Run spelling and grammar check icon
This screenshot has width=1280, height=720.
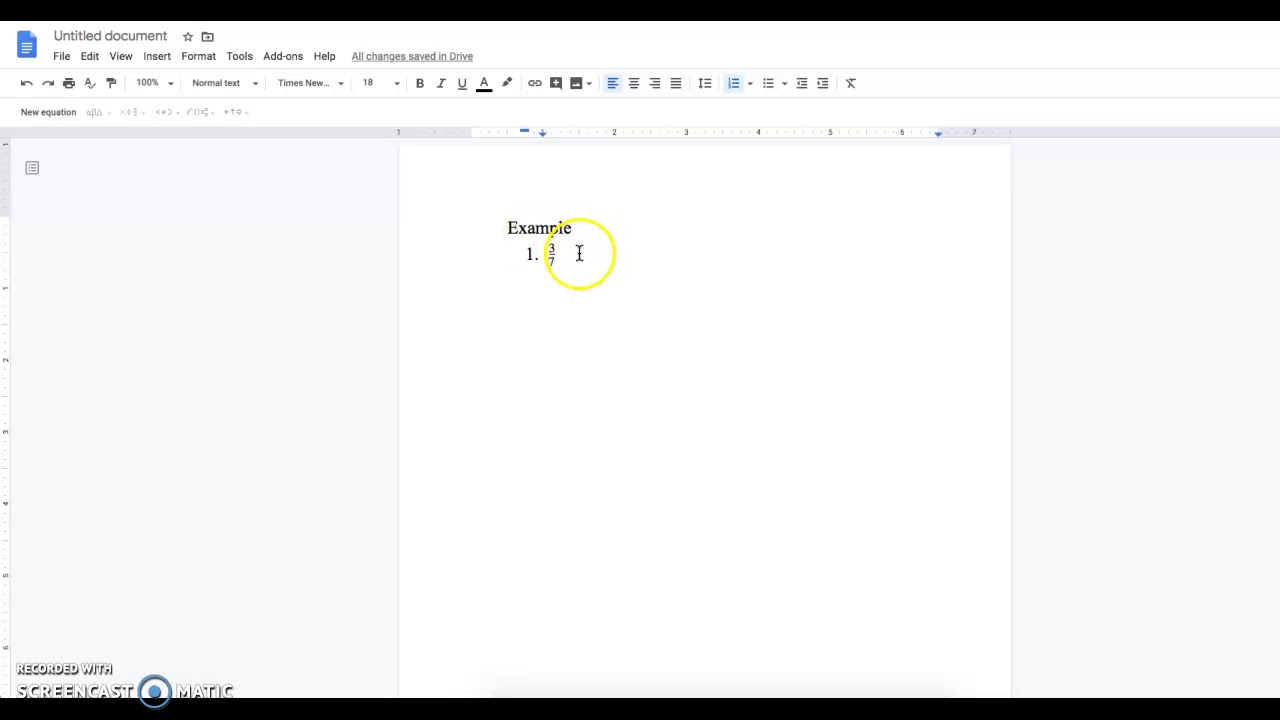pyautogui.click(x=90, y=83)
